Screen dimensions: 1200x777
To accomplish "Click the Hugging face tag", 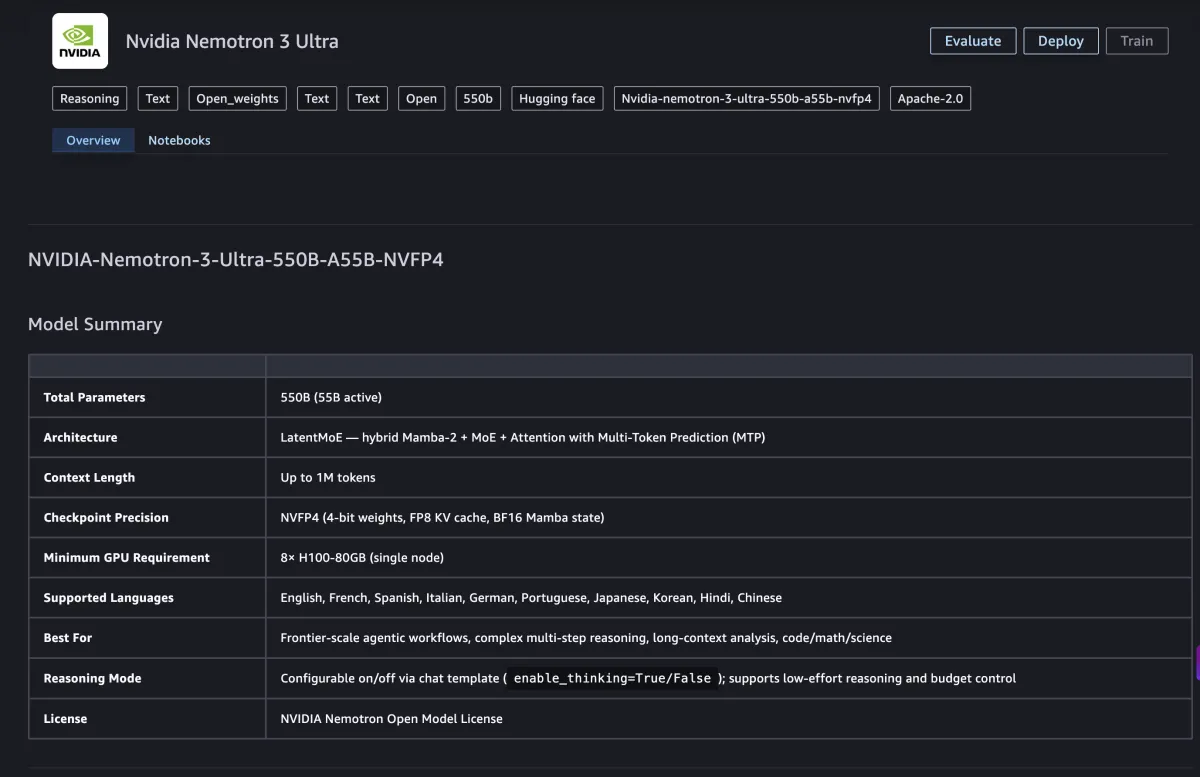I will [557, 98].
